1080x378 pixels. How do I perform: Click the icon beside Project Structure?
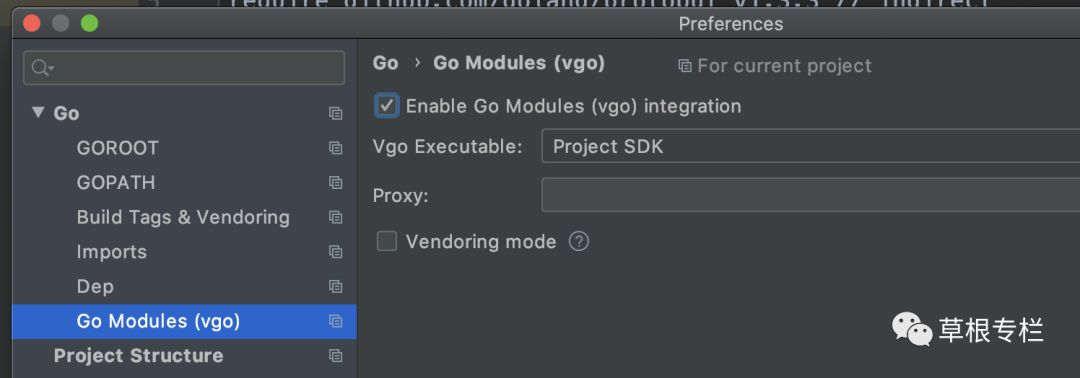click(x=335, y=356)
